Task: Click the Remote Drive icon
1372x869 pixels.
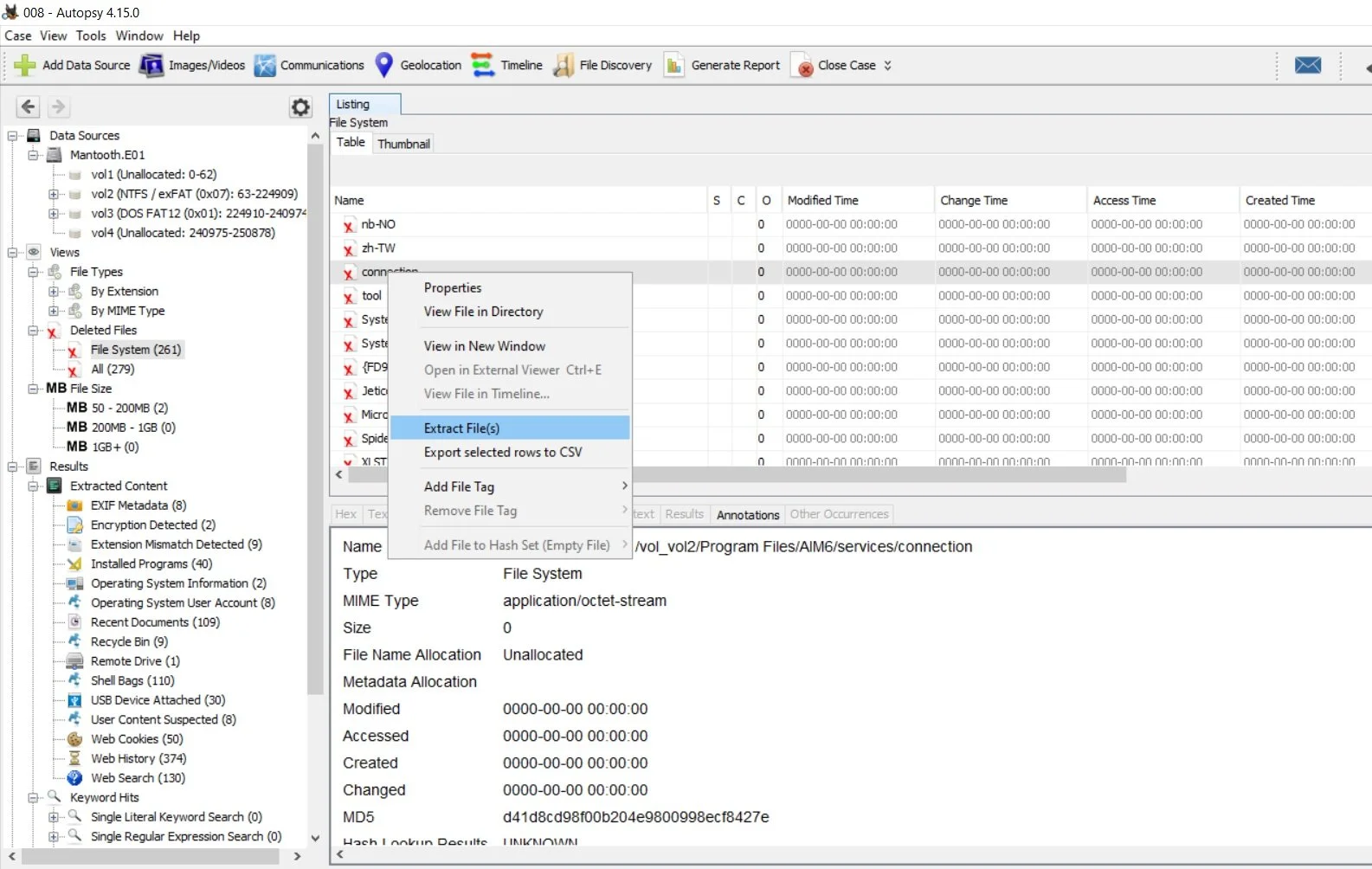Action: pos(75,661)
